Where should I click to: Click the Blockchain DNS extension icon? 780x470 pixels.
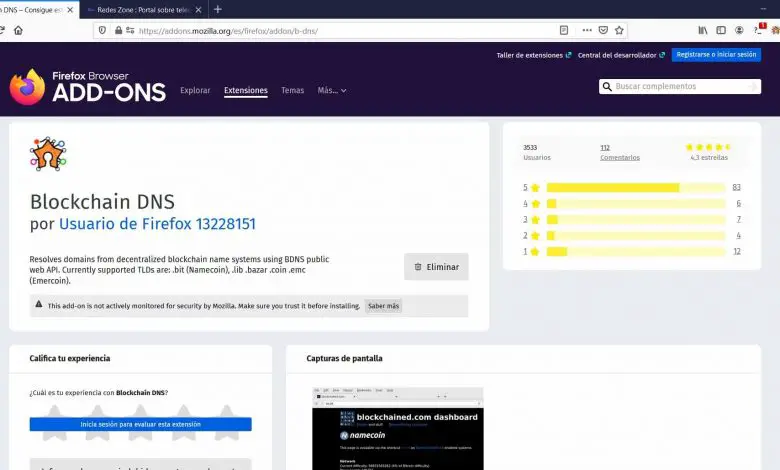48,154
